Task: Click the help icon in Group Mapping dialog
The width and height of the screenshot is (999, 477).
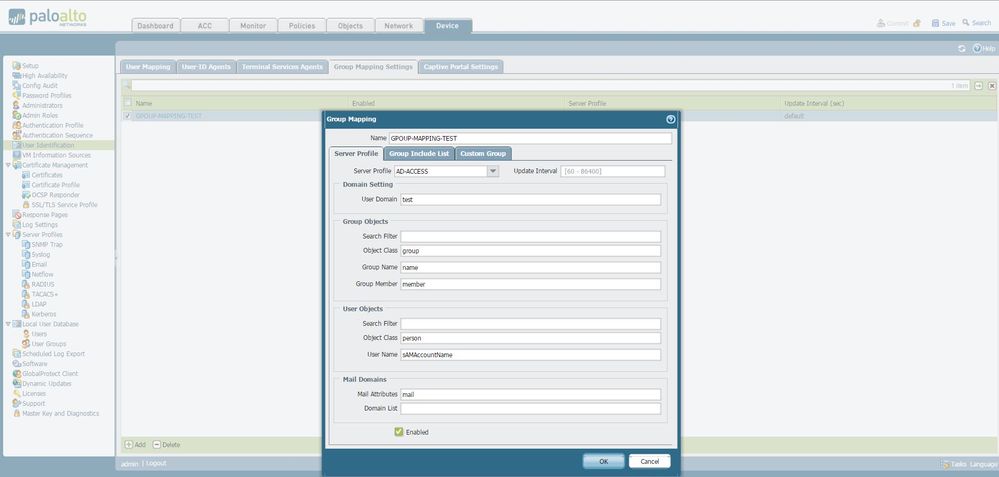Action: point(670,119)
